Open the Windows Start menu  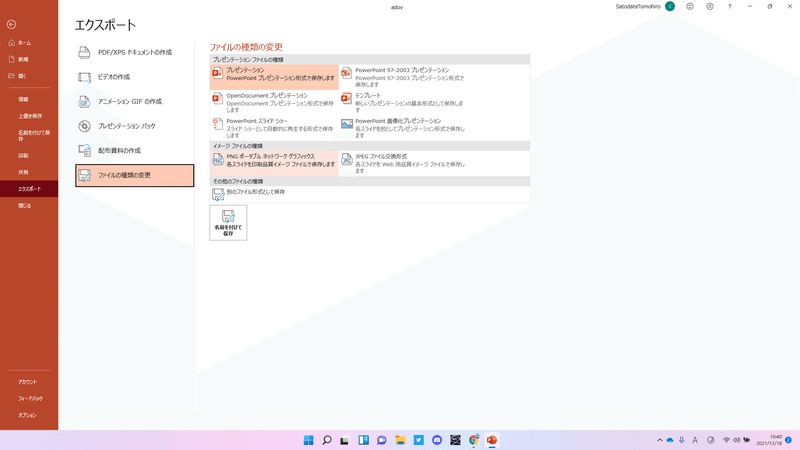308,440
